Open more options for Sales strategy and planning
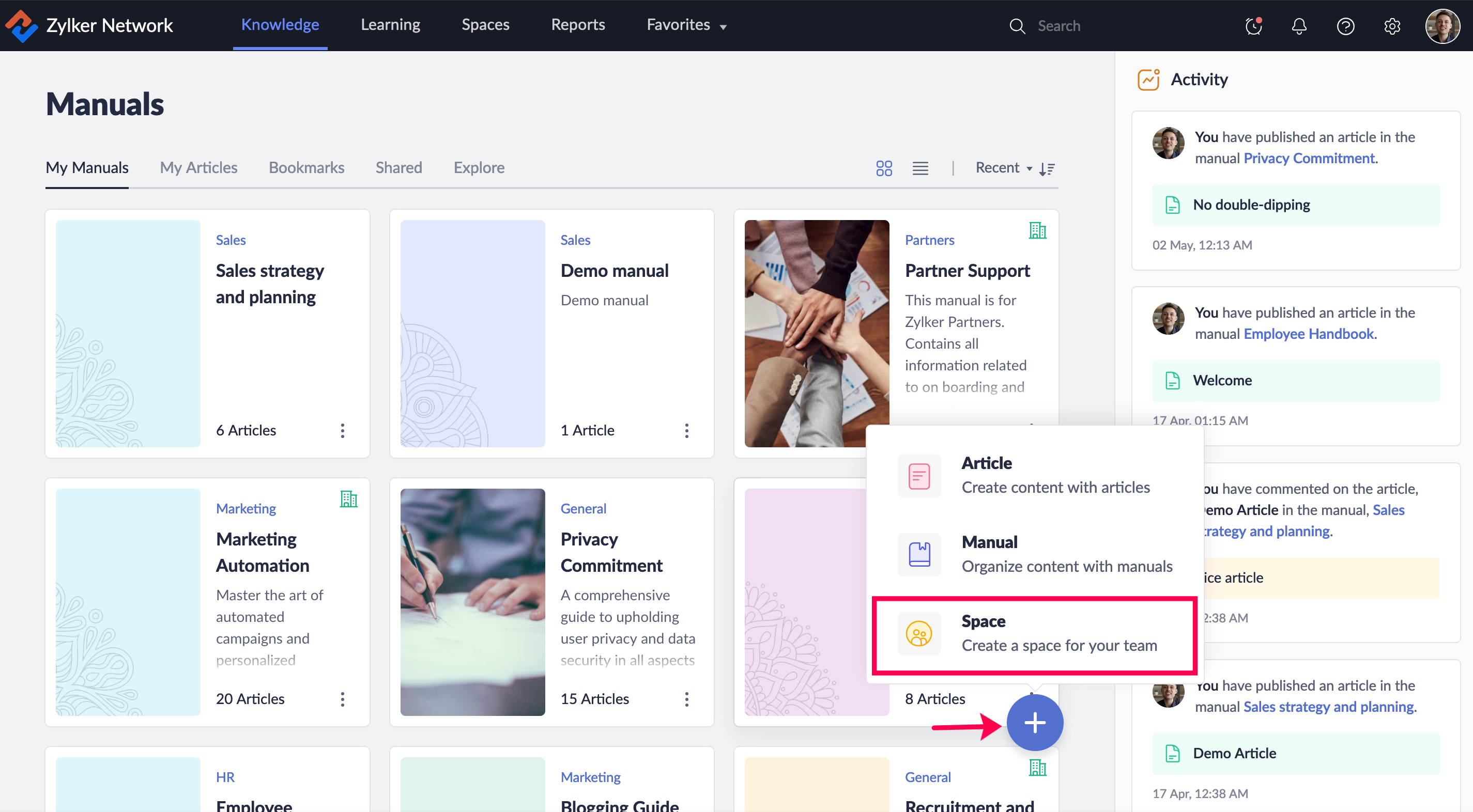 pos(343,430)
